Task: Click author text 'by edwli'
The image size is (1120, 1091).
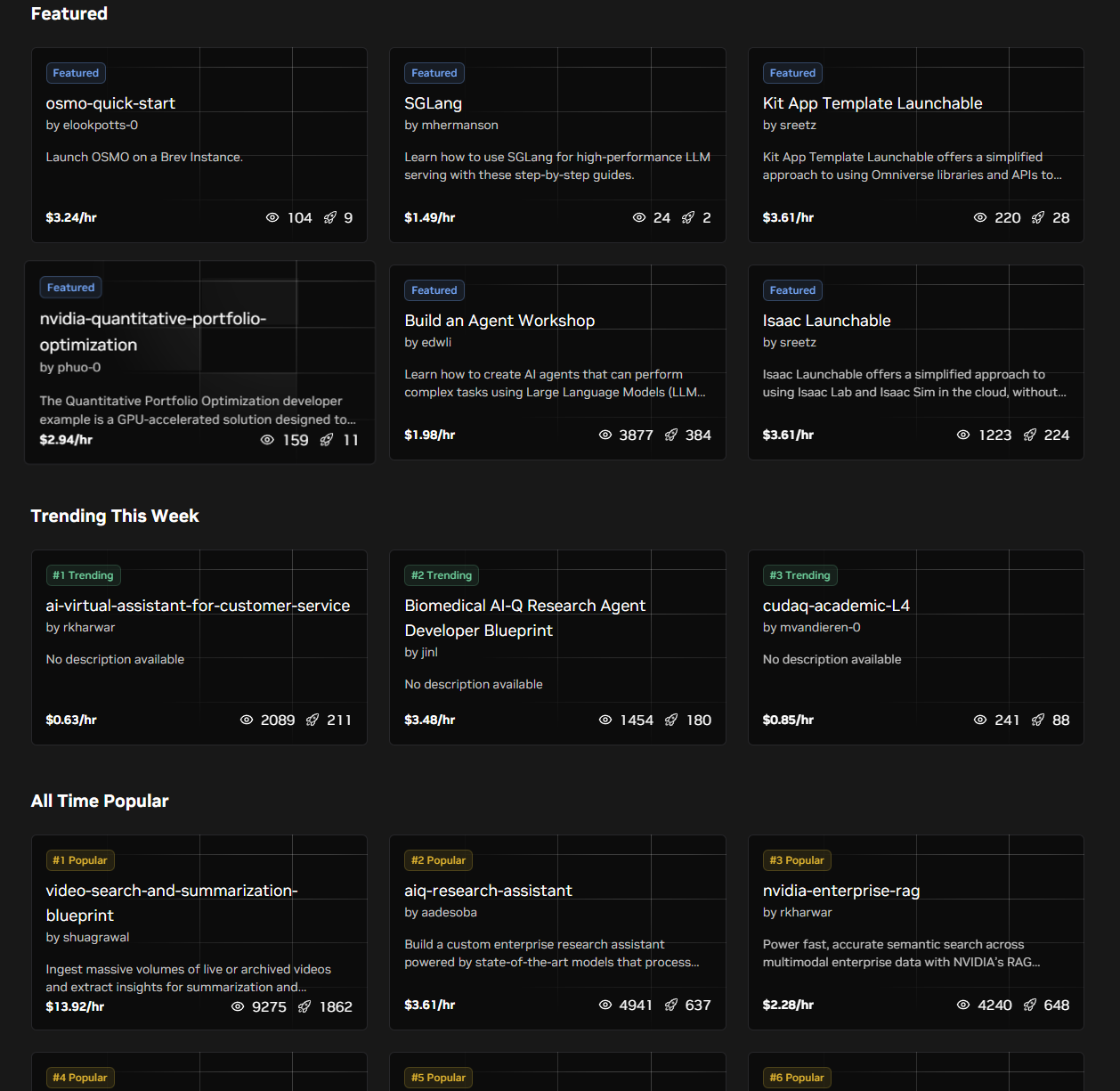Action: 427,343
